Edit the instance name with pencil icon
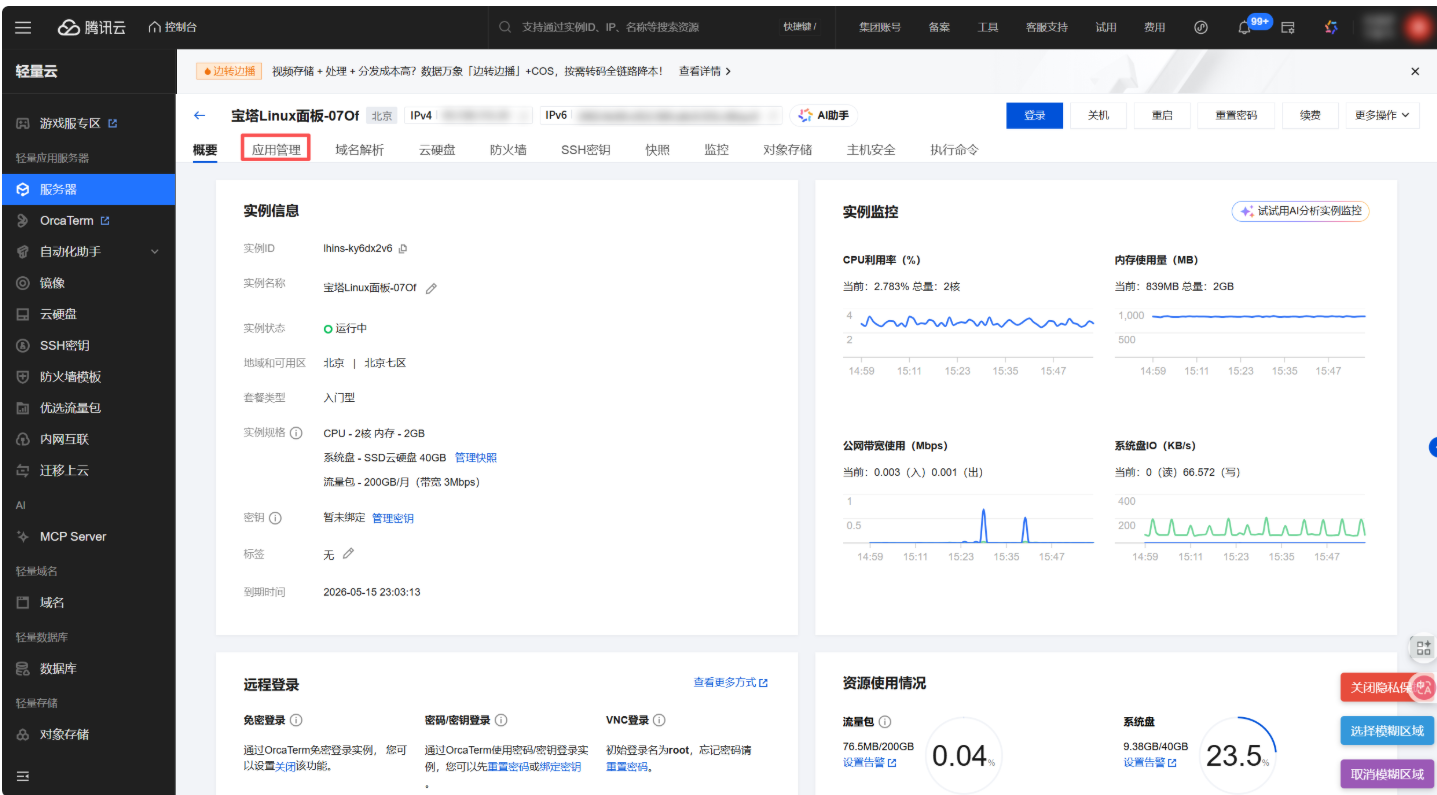Screen dimensions: 1437x795 [x=431, y=288]
